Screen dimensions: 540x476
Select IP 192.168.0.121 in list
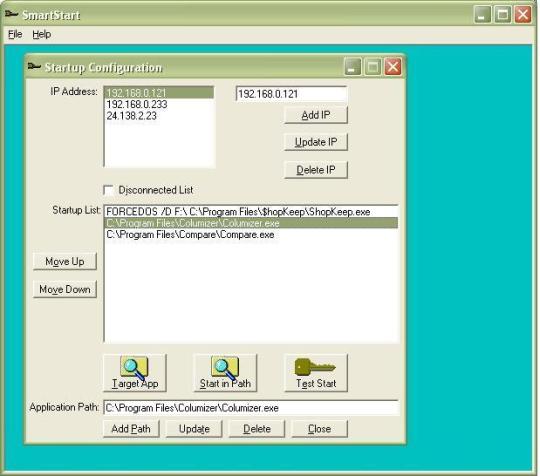coord(159,93)
